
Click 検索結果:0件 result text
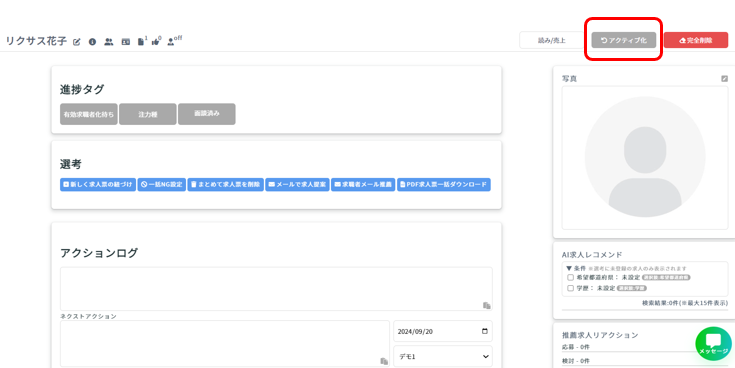685,303
